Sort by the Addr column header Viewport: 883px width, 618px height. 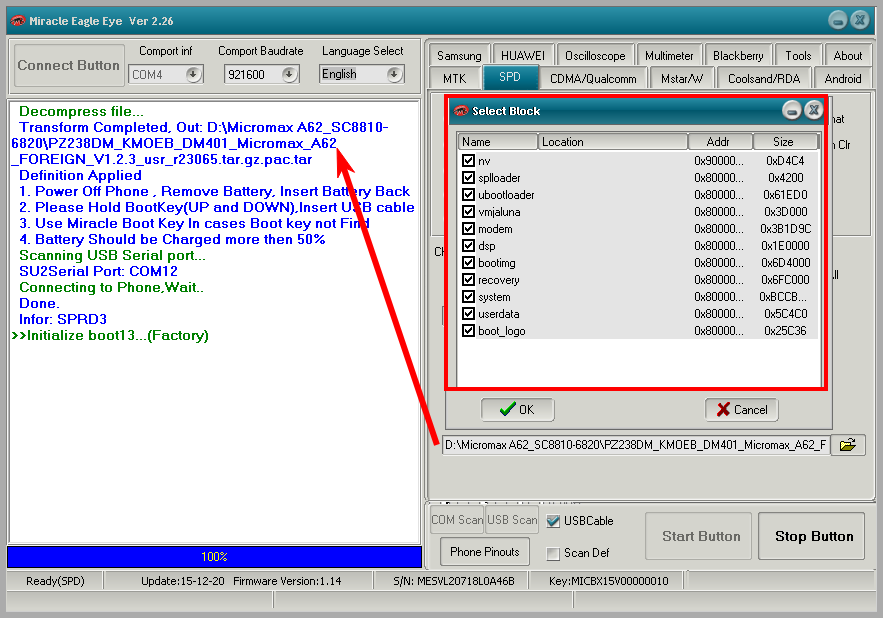click(720, 142)
